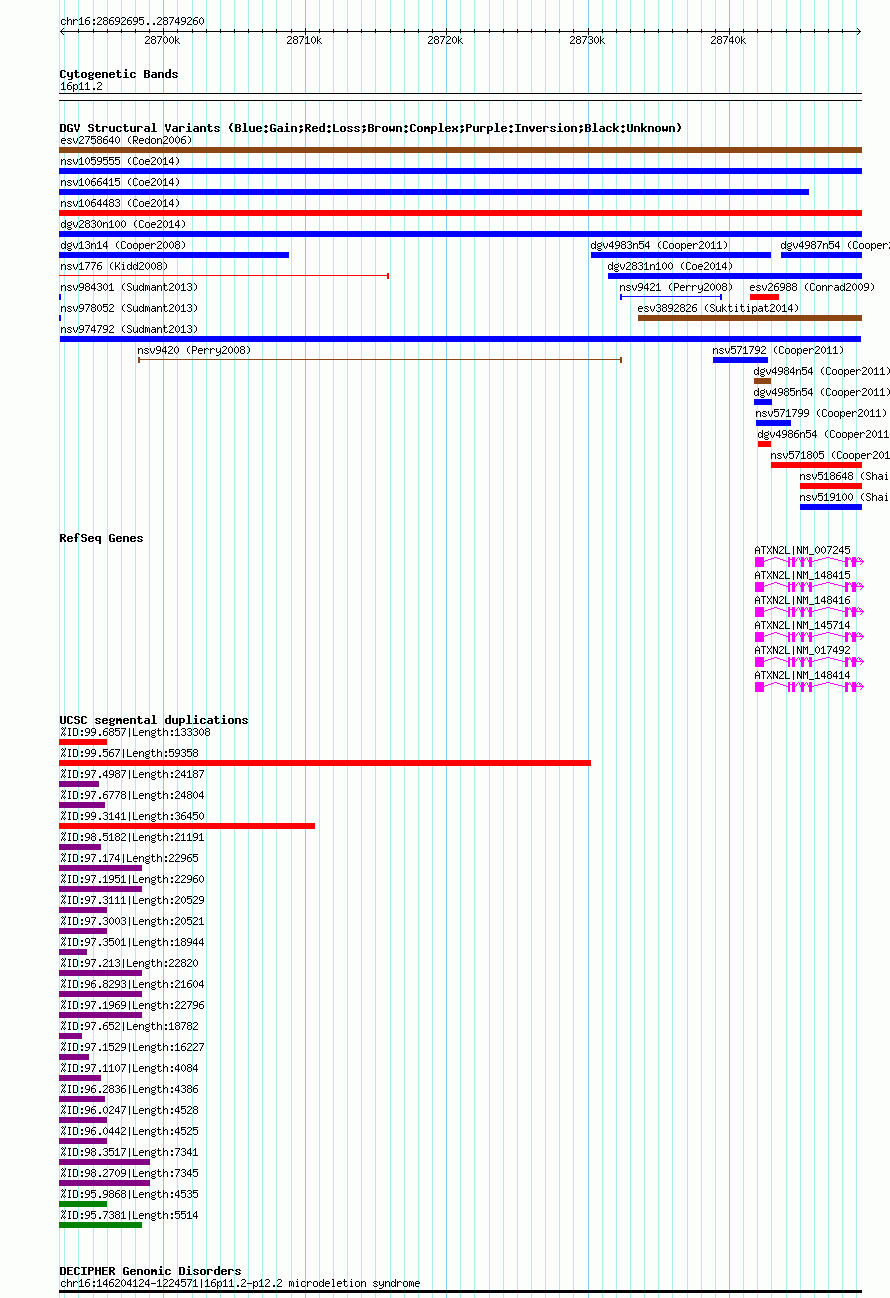This screenshot has width=890, height=1298.
Task: Open ATXN2L transcript NM_145714
Action: coord(808,637)
